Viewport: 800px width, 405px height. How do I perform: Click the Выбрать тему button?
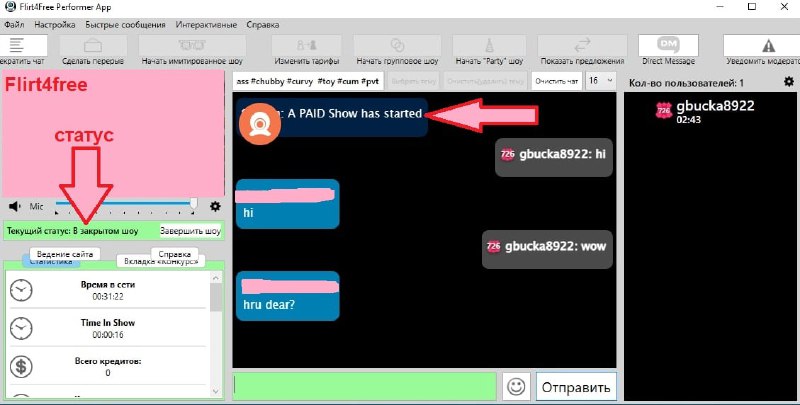(413, 81)
